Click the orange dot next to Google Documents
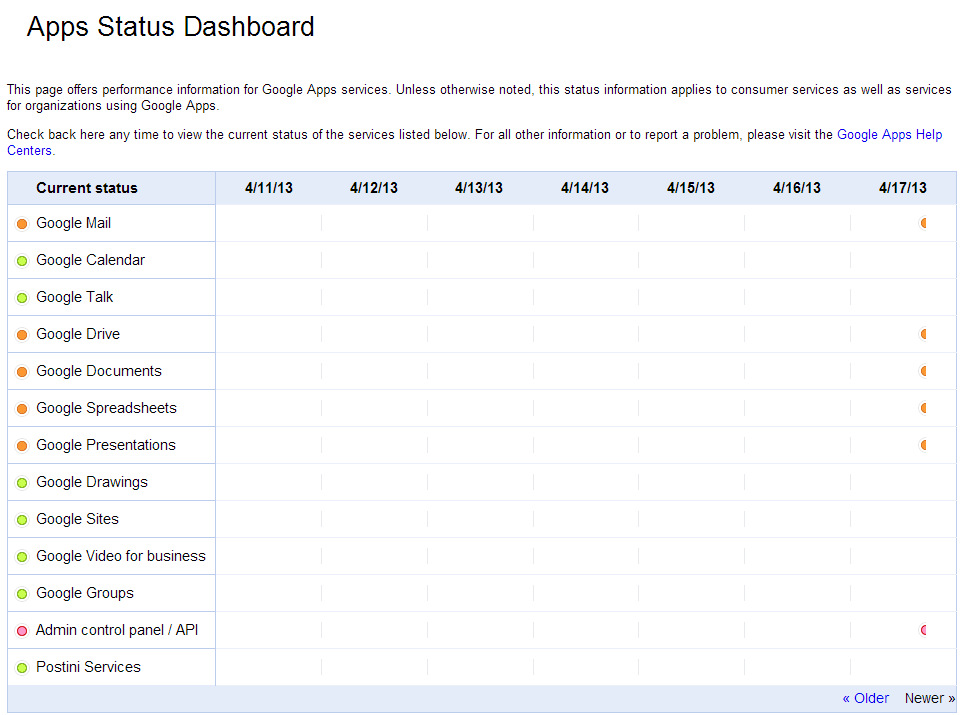960x715 pixels. pyautogui.click(x=21, y=371)
